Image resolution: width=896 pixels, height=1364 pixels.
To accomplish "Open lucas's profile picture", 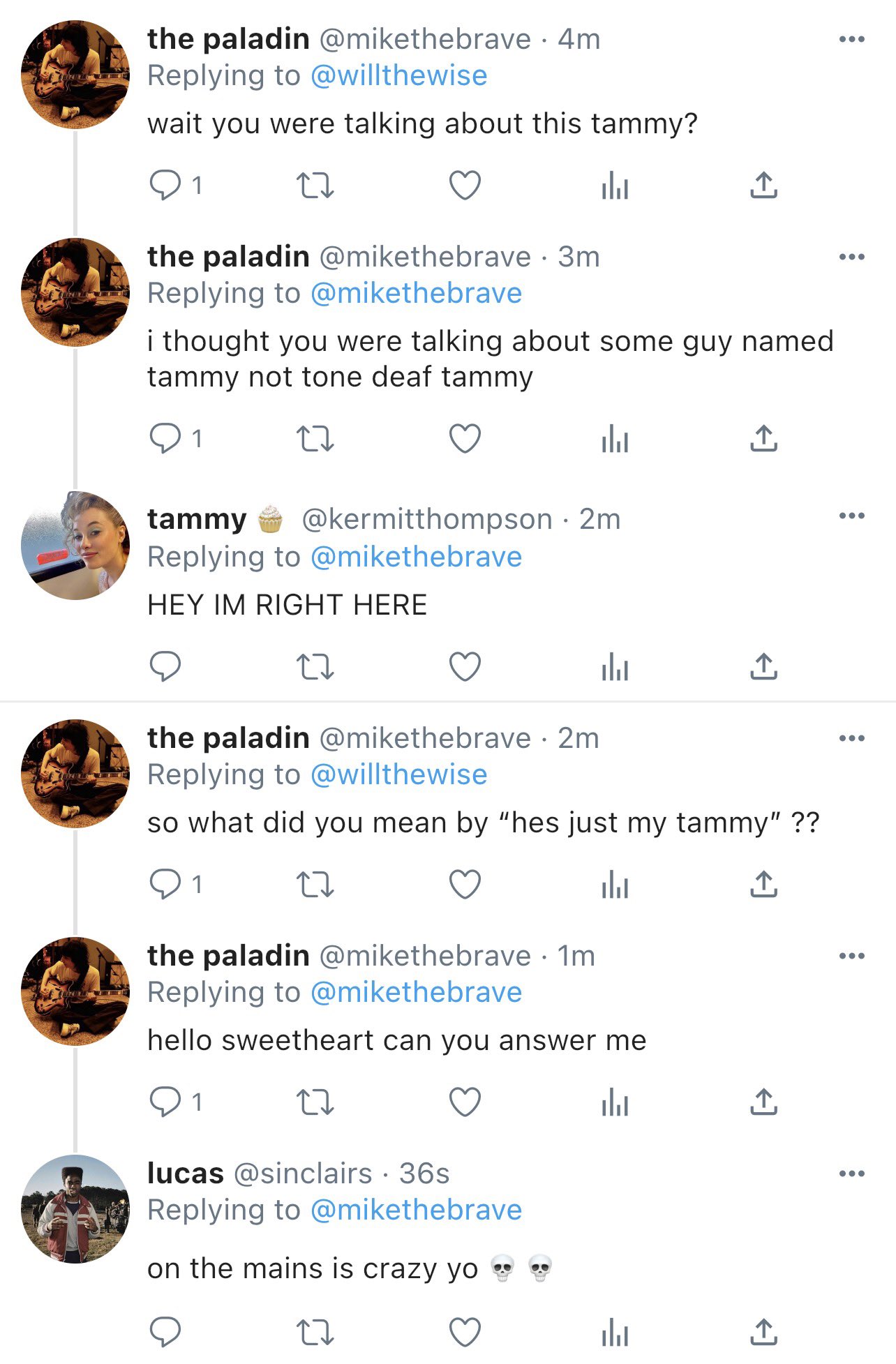I will (75, 1209).
